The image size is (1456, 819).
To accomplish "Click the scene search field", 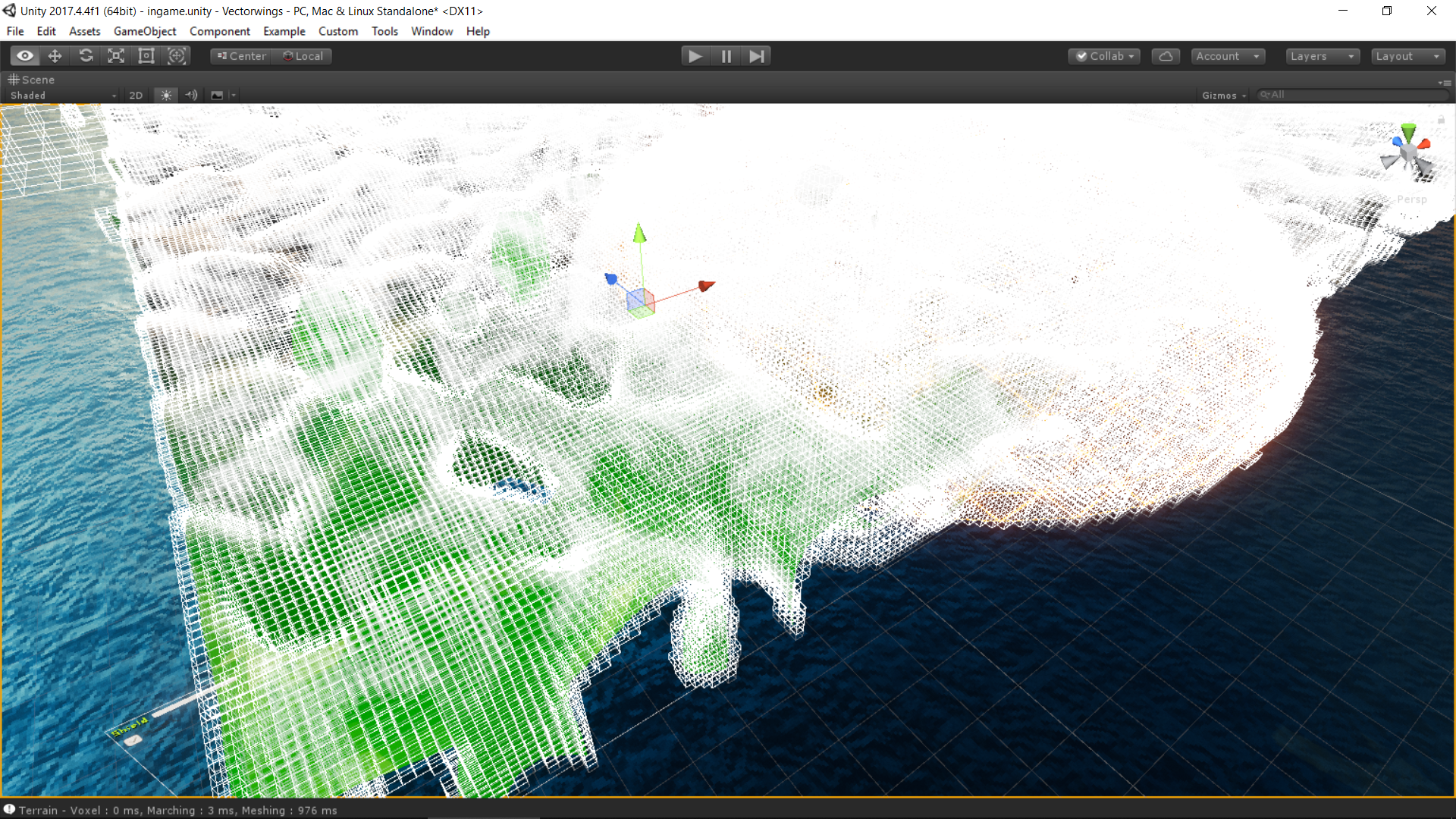I will coord(1354,95).
